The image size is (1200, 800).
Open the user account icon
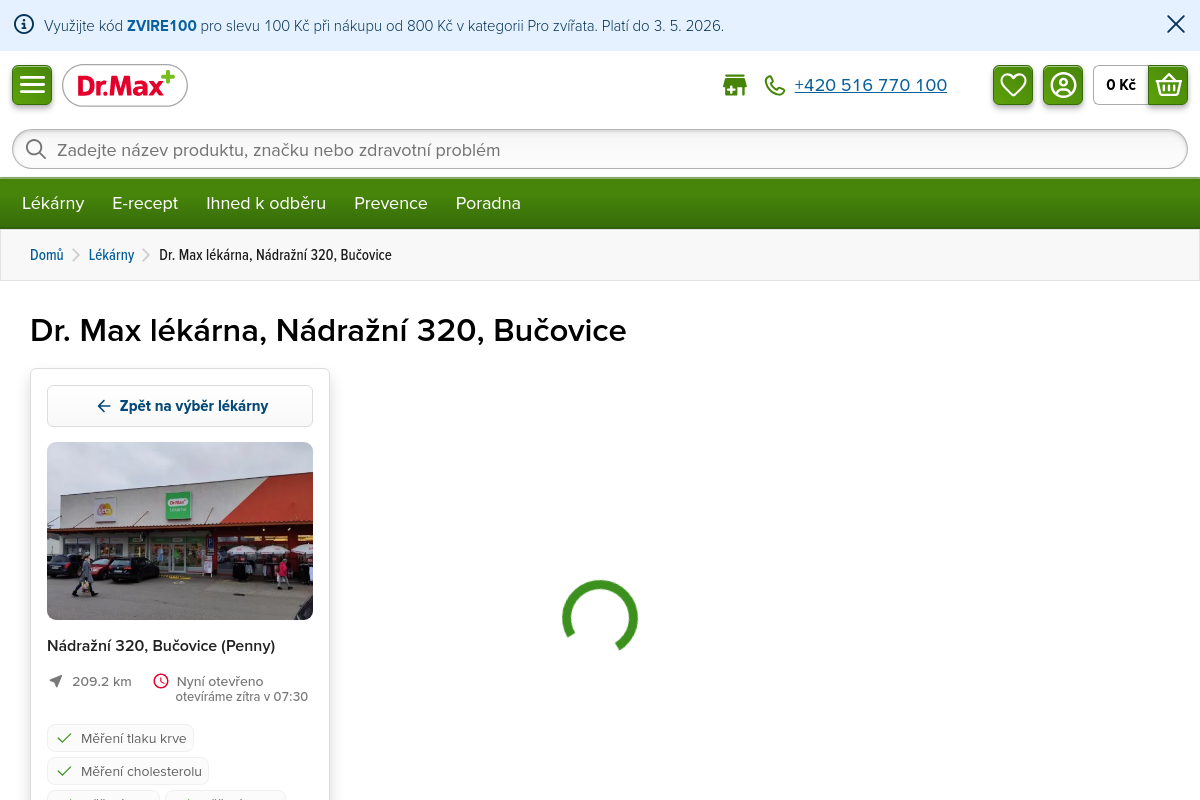(1063, 85)
